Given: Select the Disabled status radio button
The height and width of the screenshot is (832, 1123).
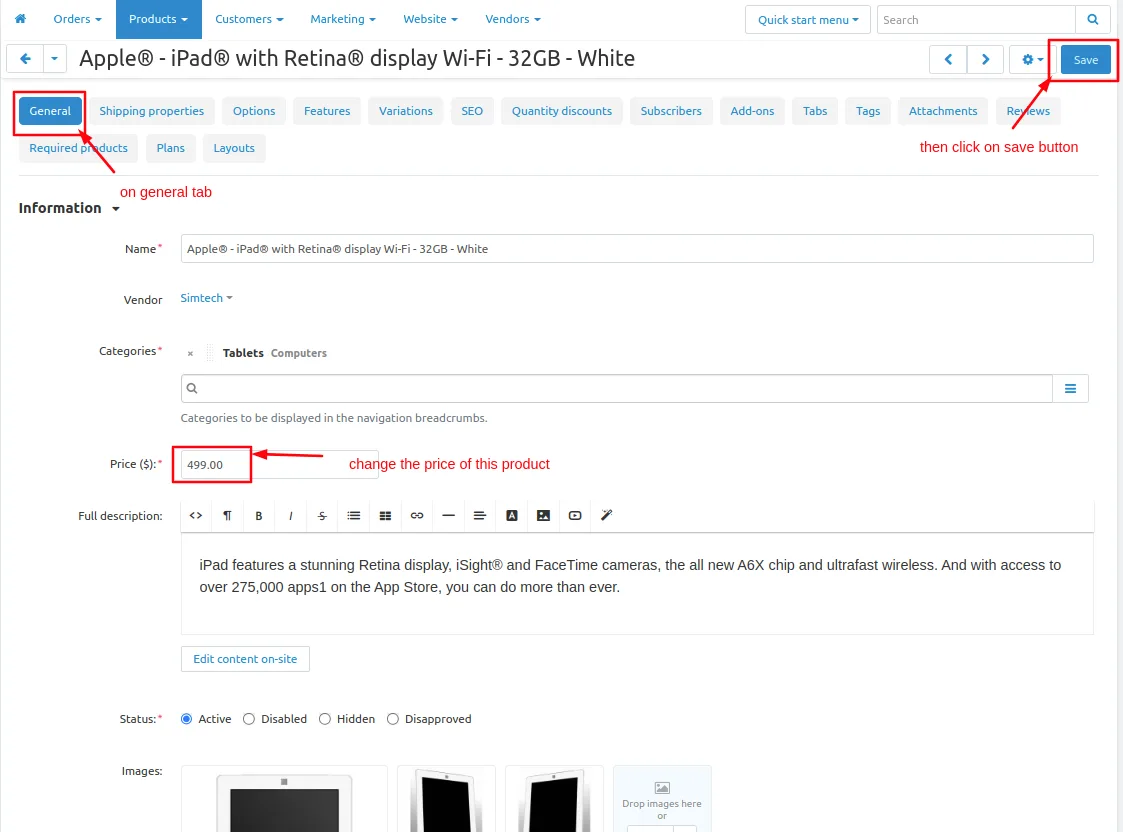Looking at the screenshot, I should coord(249,719).
